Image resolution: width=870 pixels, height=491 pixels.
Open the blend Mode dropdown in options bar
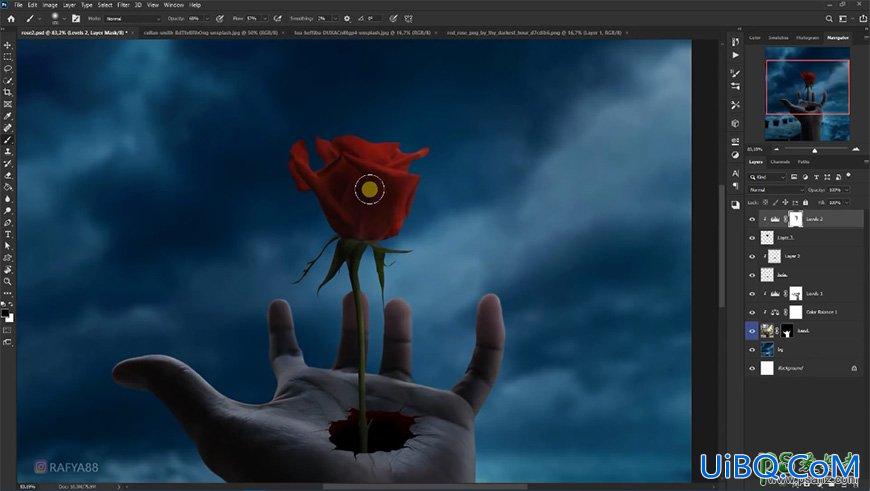(x=133, y=18)
